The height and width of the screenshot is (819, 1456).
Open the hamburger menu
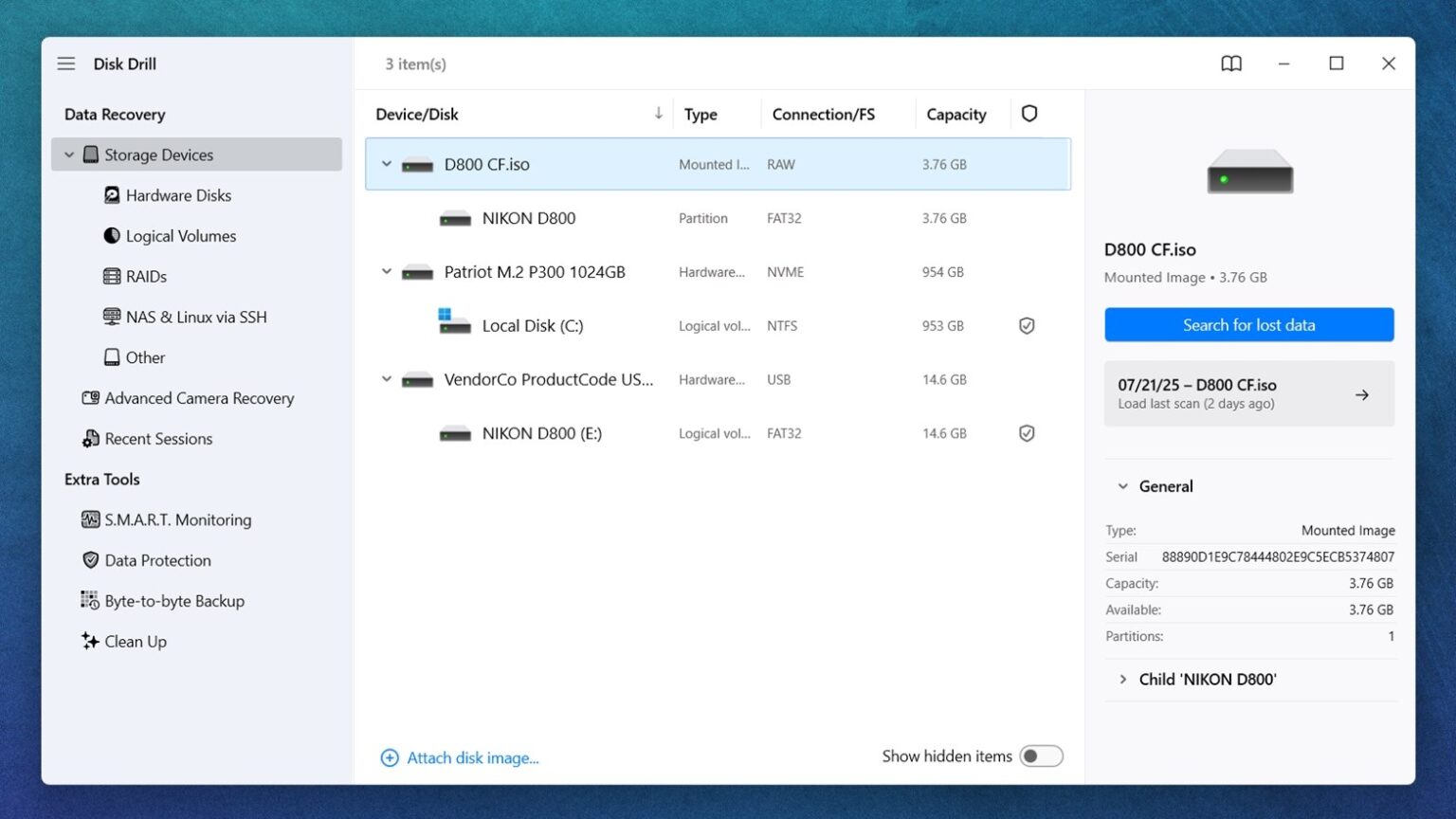click(x=65, y=64)
